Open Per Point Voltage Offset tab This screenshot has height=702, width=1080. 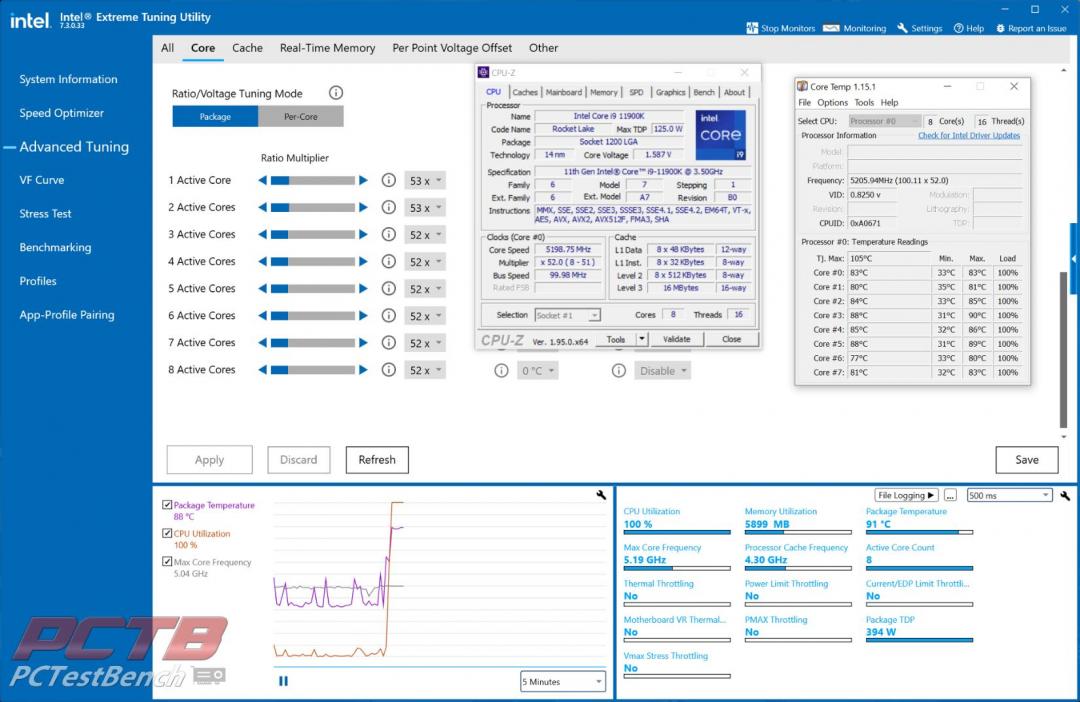click(452, 48)
